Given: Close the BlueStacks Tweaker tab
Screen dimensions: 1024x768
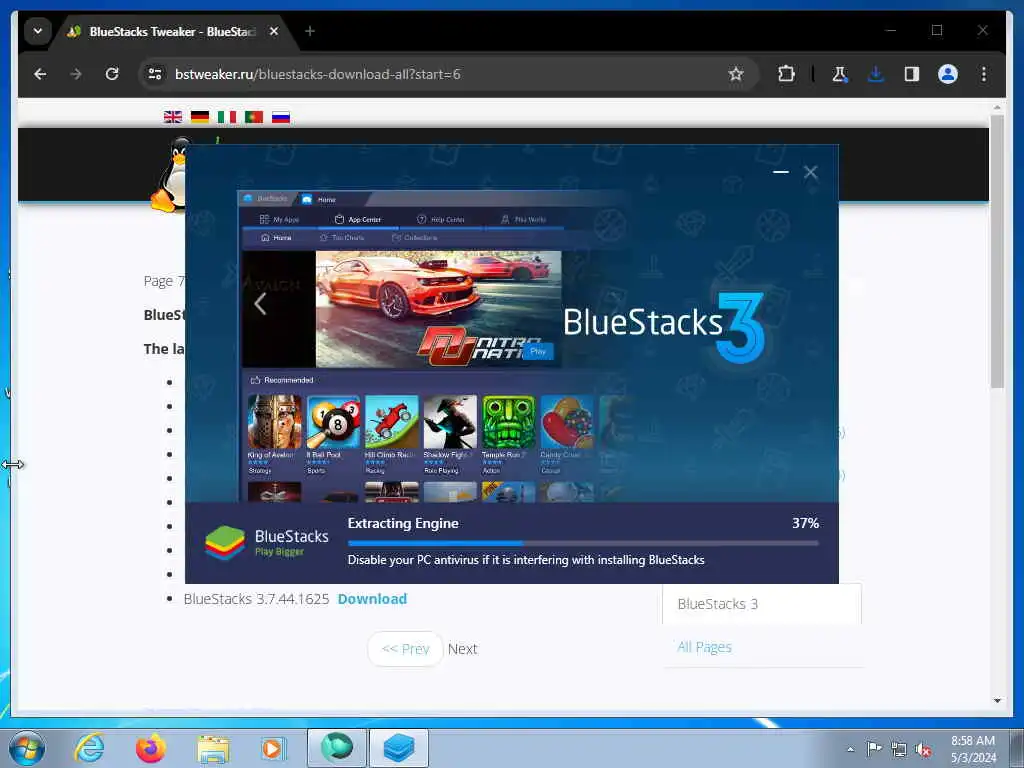Looking at the screenshot, I should [274, 31].
